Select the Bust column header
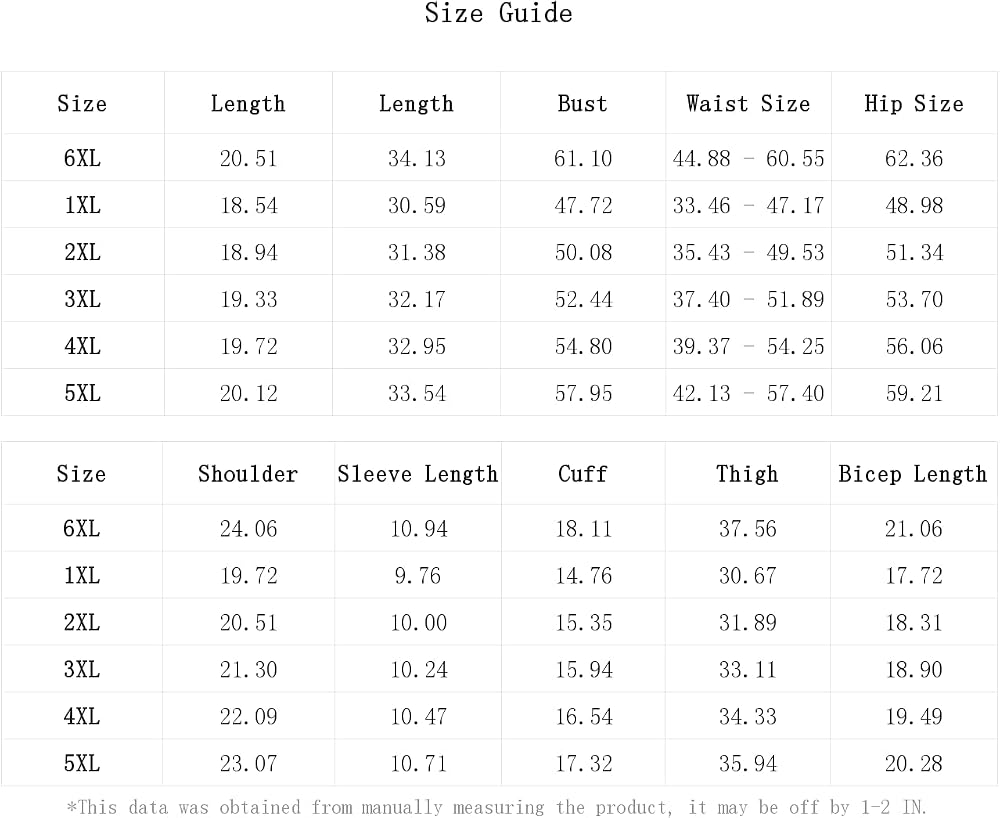 point(582,103)
